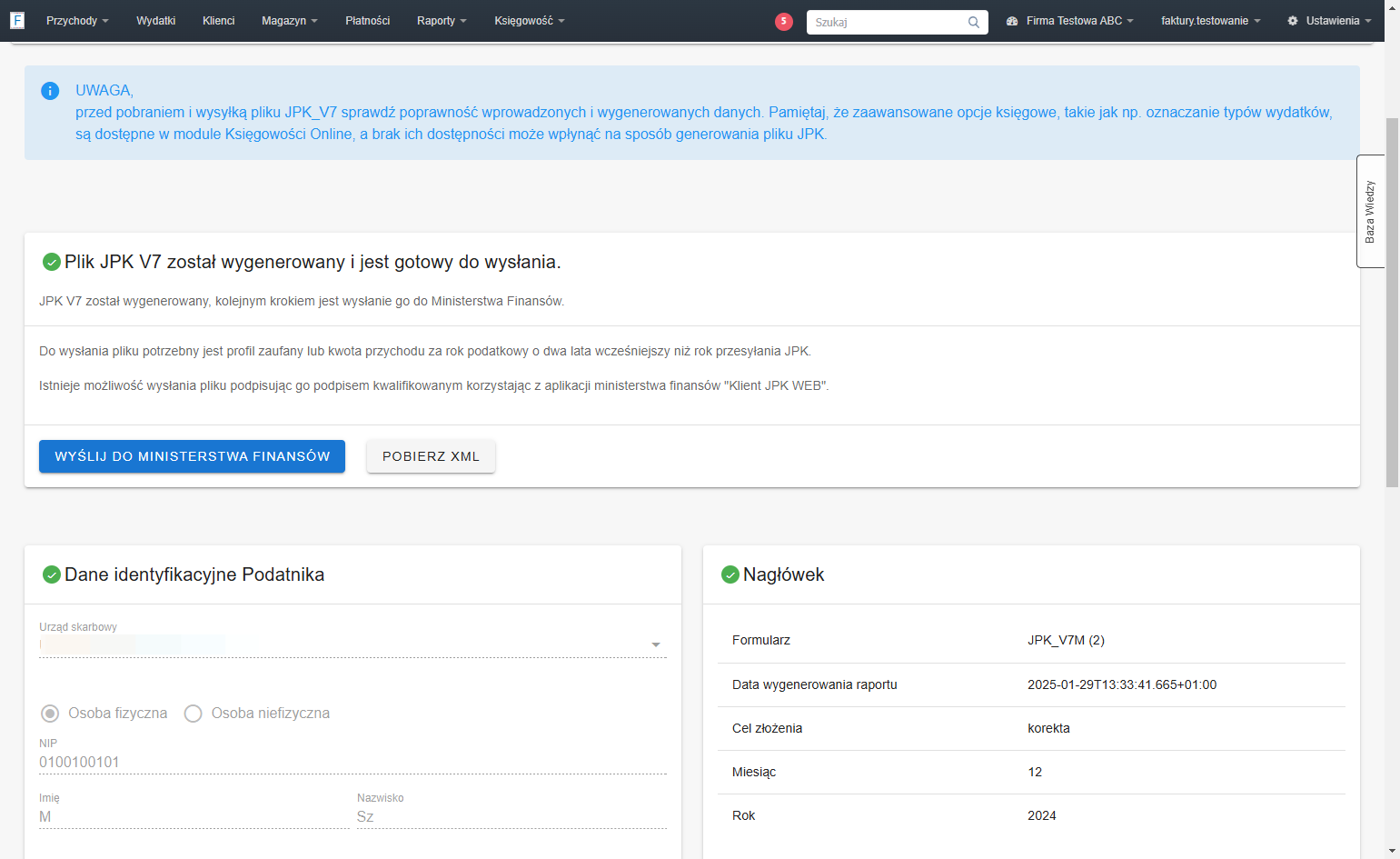This screenshot has width=1400, height=859.
Task: Click the blue info icon in the warning banner
Action: tap(50, 91)
